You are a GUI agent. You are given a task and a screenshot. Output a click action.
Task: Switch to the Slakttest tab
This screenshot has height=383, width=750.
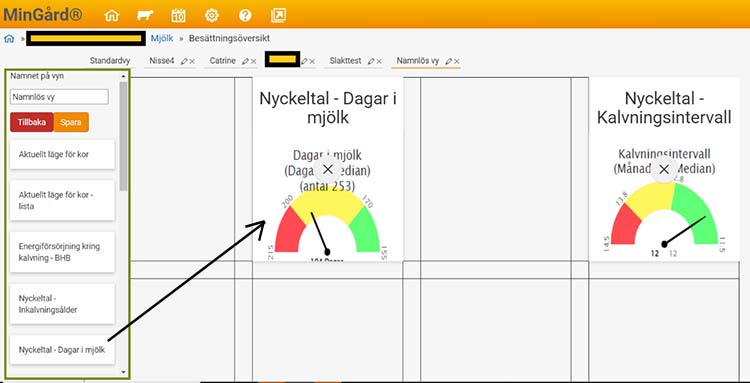(345, 61)
